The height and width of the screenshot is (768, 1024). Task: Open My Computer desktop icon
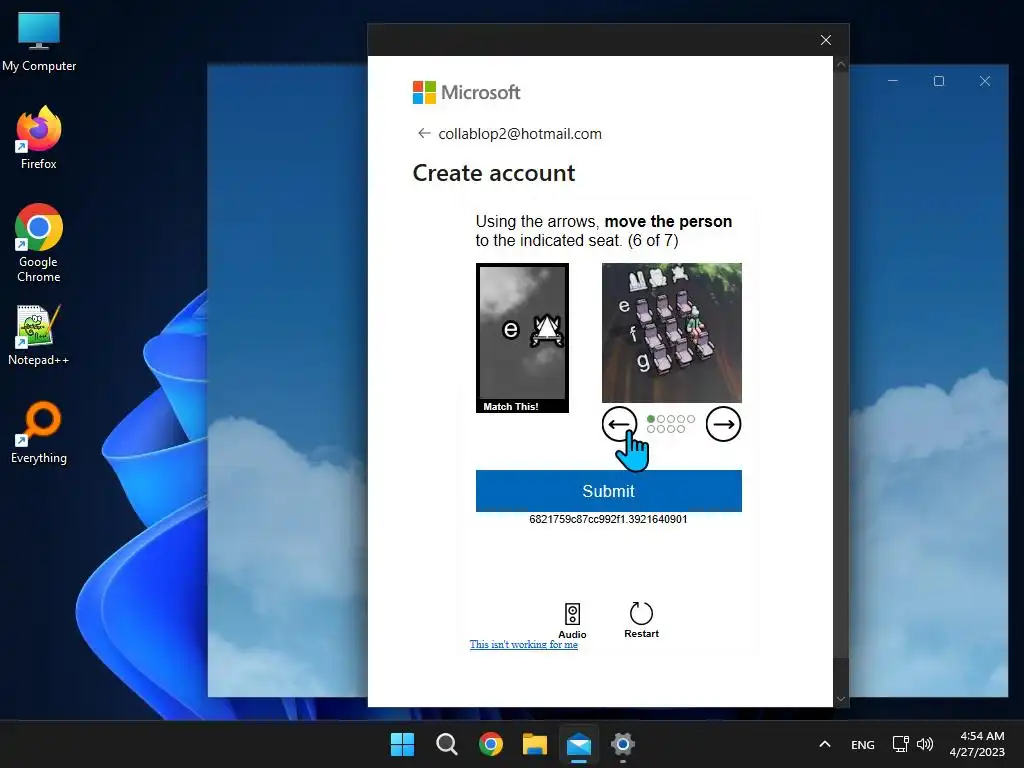pyautogui.click(x=39, y=42)
